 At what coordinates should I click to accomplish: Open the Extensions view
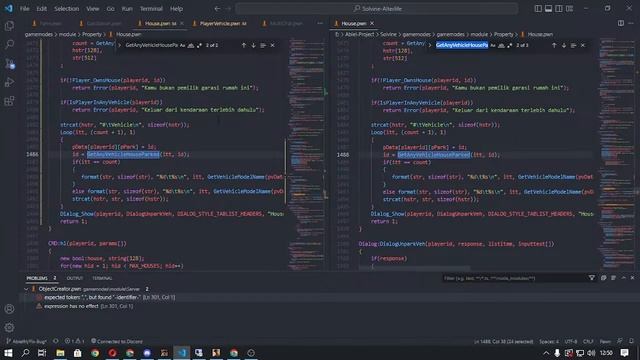pos(9,101)
